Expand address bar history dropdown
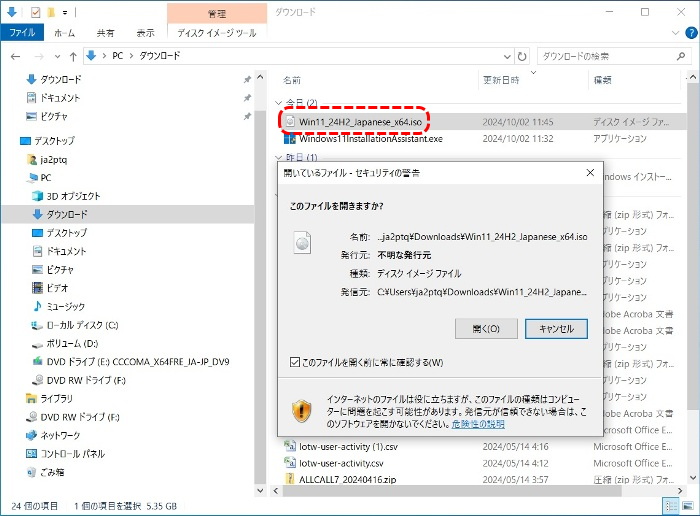700x516 pixels. (x=507, y=56)
